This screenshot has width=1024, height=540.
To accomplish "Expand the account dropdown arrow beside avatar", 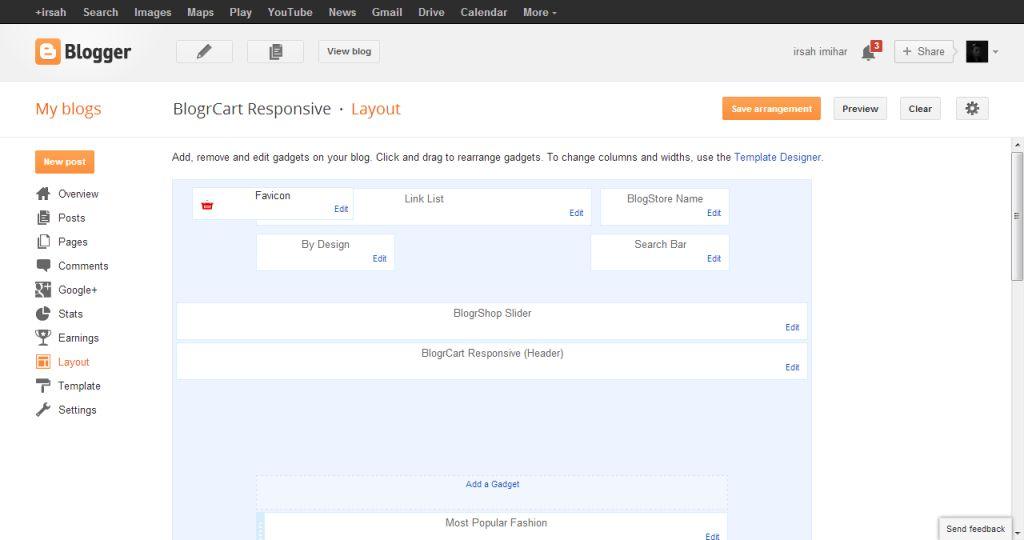I will 995,52.
